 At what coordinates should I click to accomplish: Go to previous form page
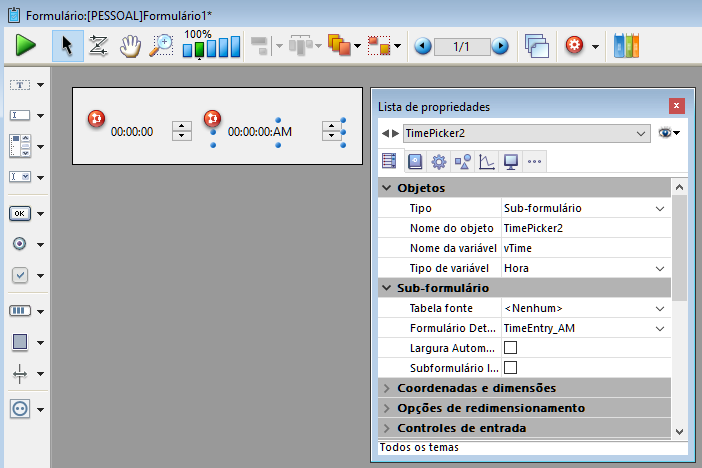coord(423,46)
